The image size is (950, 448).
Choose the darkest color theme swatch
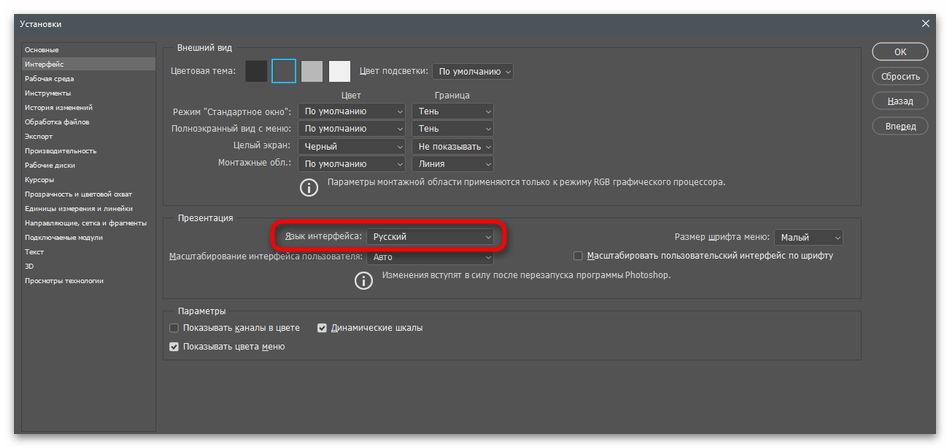pyautogui.click(x=257, y=71)
